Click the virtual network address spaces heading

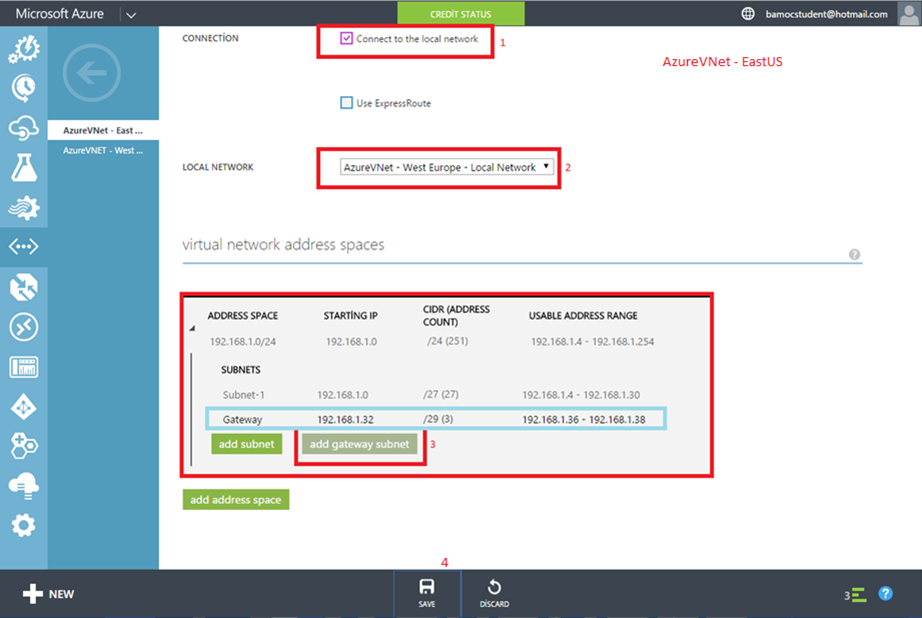click(x=283, y=244)
